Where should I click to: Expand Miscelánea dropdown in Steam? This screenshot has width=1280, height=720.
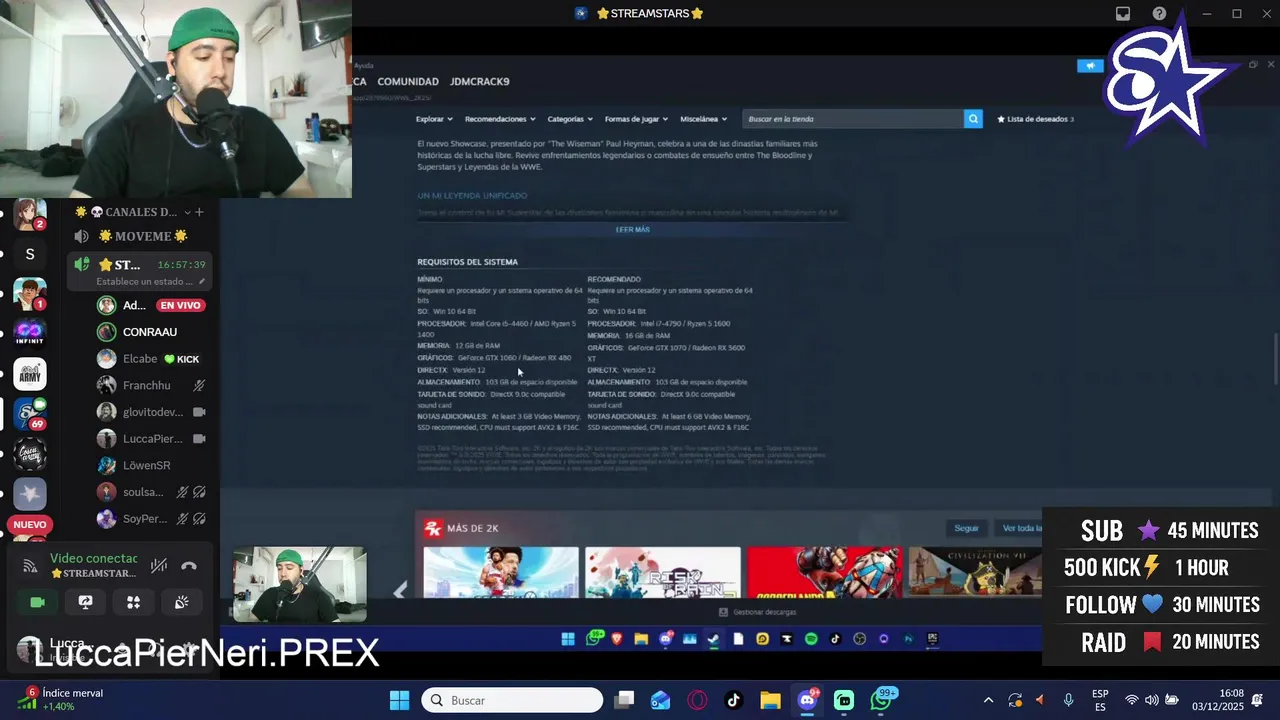pos(704,119)
